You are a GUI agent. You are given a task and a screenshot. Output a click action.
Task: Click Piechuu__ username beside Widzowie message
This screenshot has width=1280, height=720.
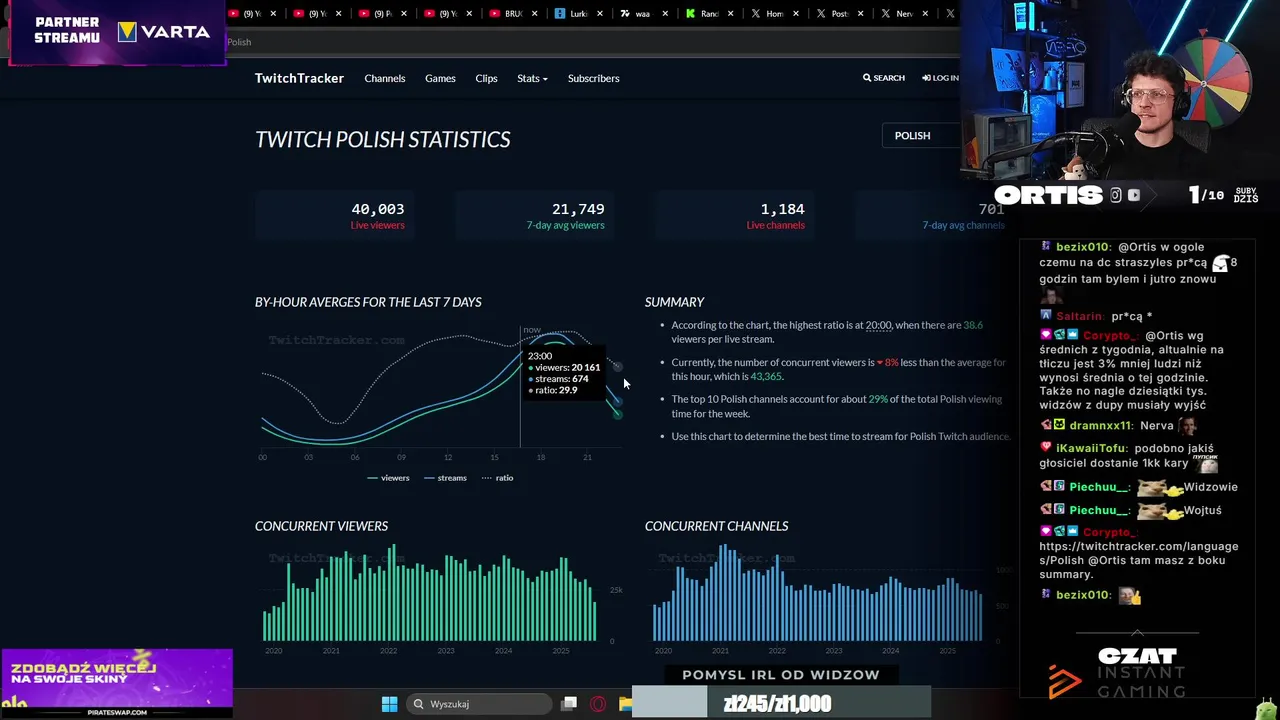coord(1100,487)
